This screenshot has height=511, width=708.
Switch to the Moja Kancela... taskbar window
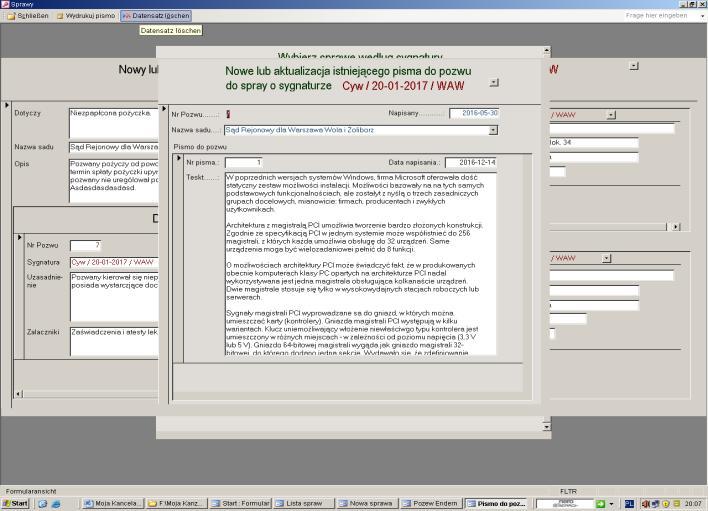(113, 503)
